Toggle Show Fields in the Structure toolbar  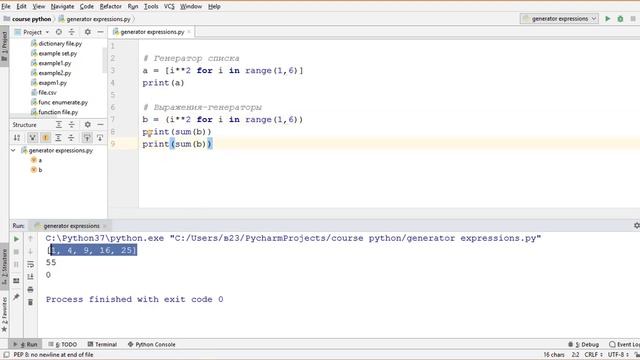click(45, 138)
